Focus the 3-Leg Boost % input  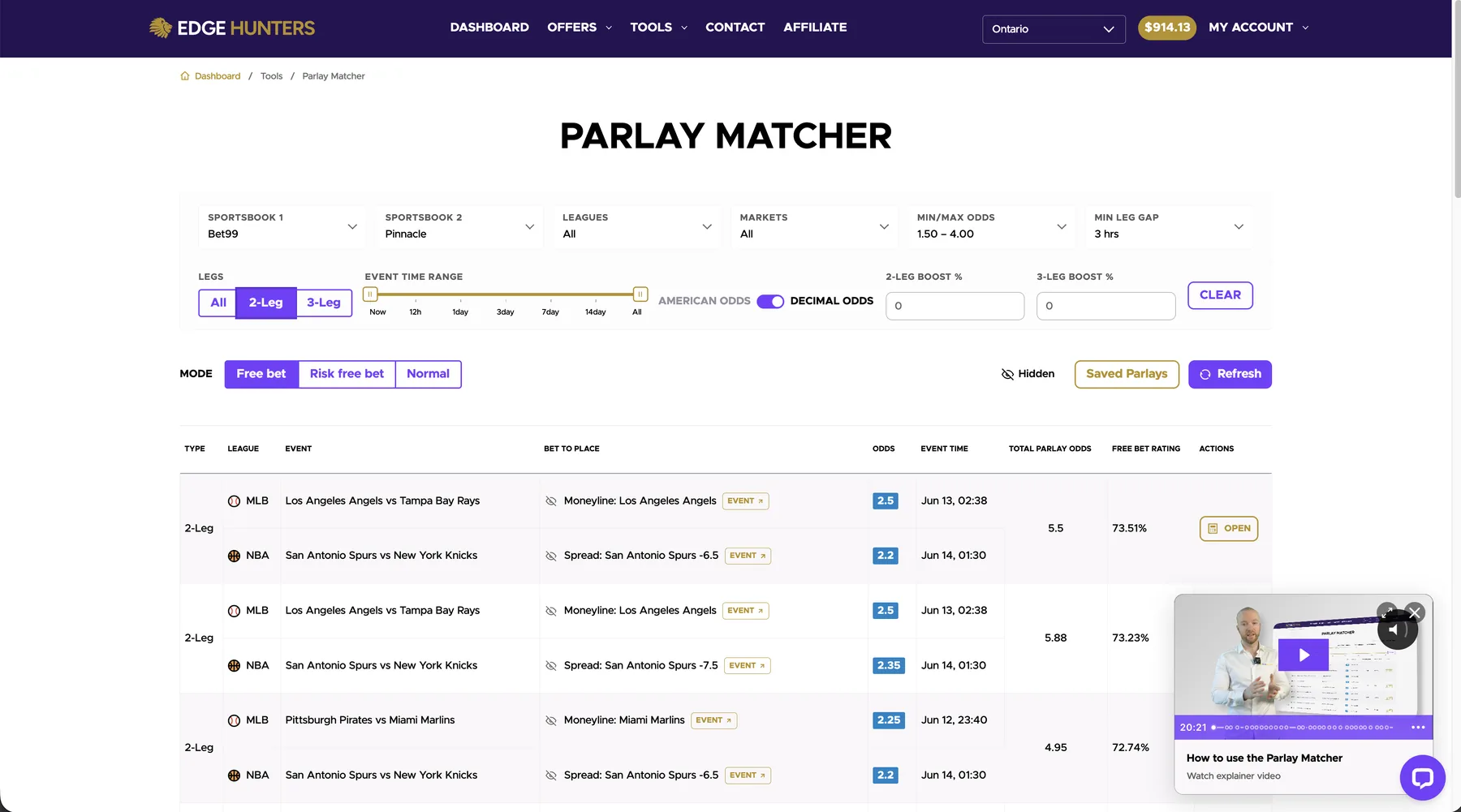pyautogui.click(x=1105, y=306)
